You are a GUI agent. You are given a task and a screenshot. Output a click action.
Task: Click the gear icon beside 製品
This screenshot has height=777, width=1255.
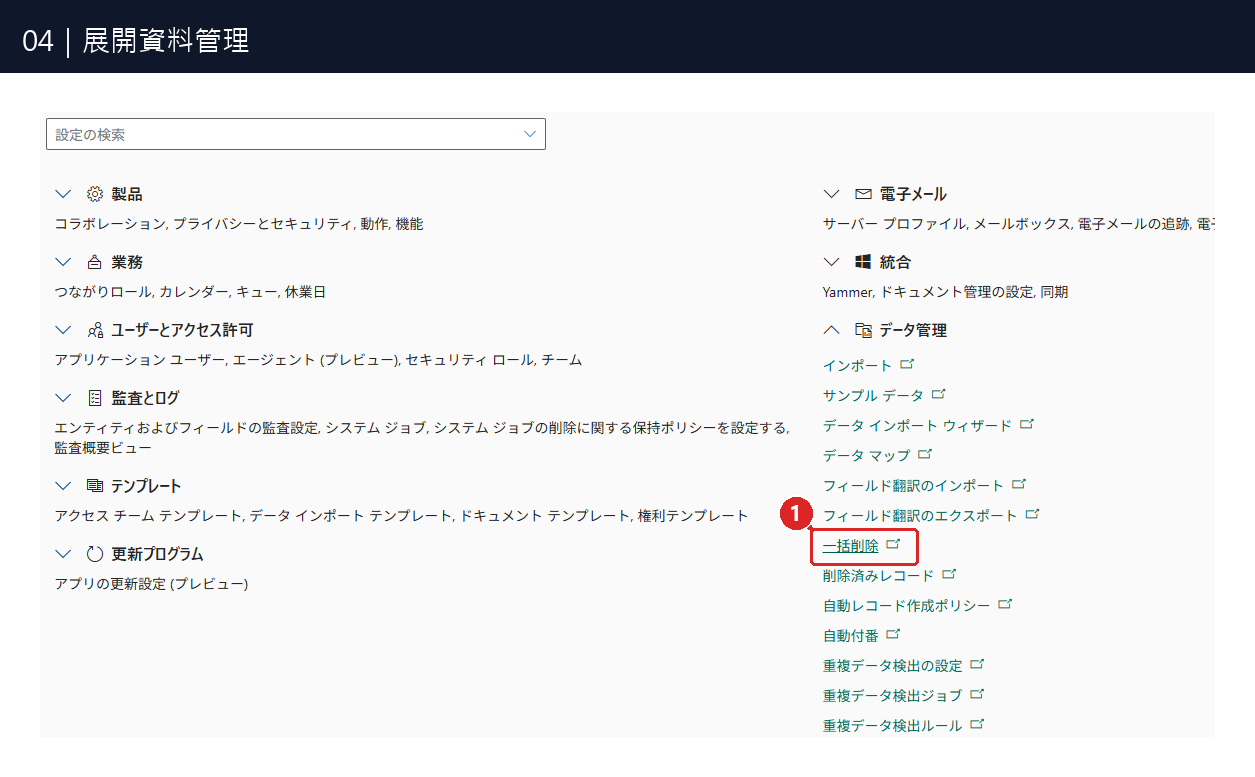point(95,194)
